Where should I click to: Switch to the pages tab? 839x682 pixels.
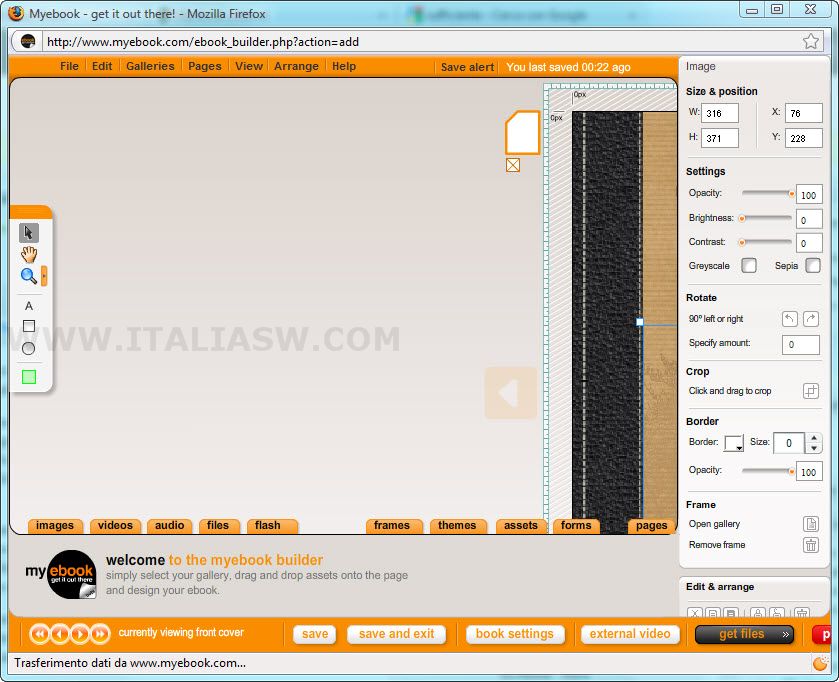point(652,526)
